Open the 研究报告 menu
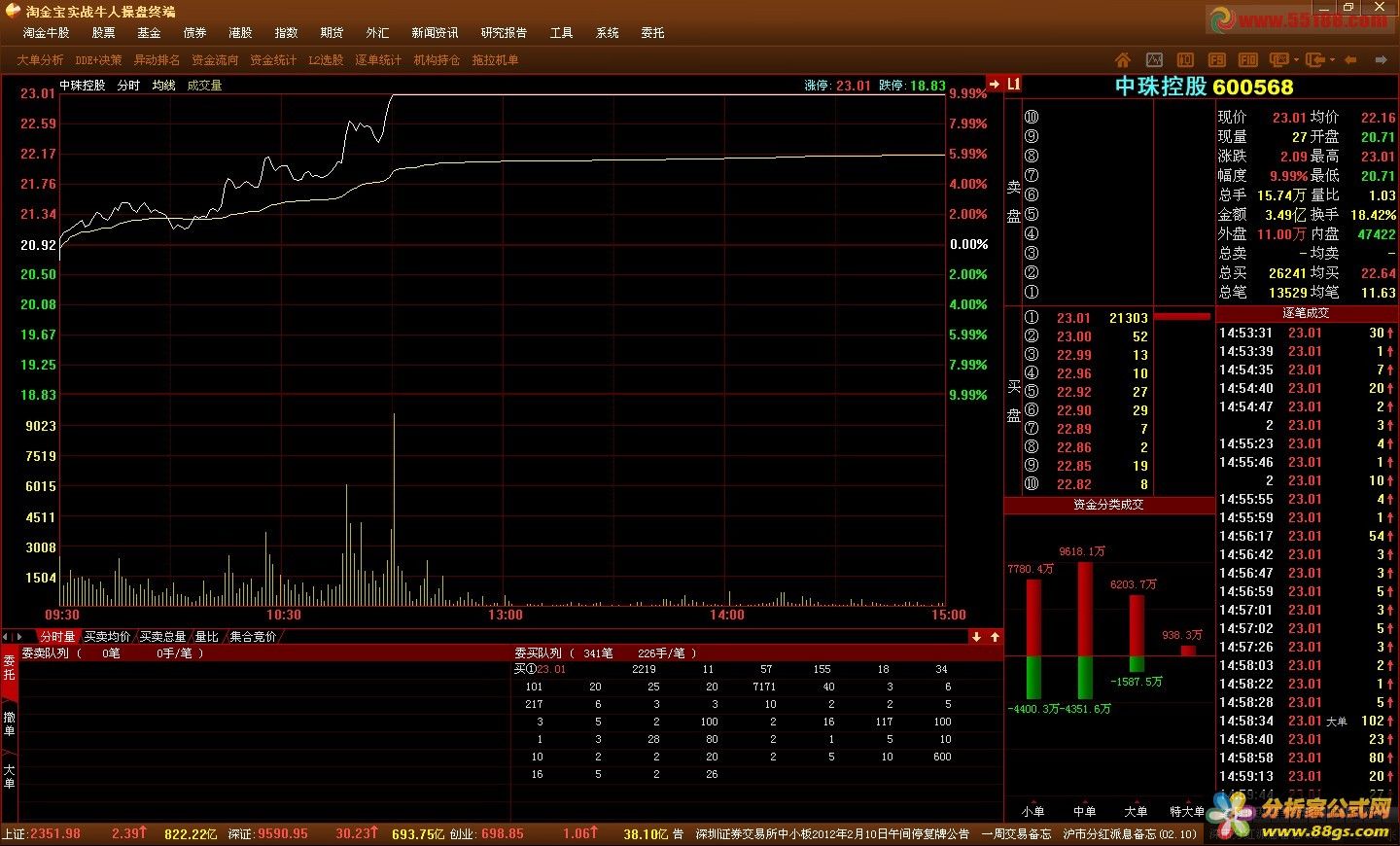1400x846 pixels. (505, 33)
